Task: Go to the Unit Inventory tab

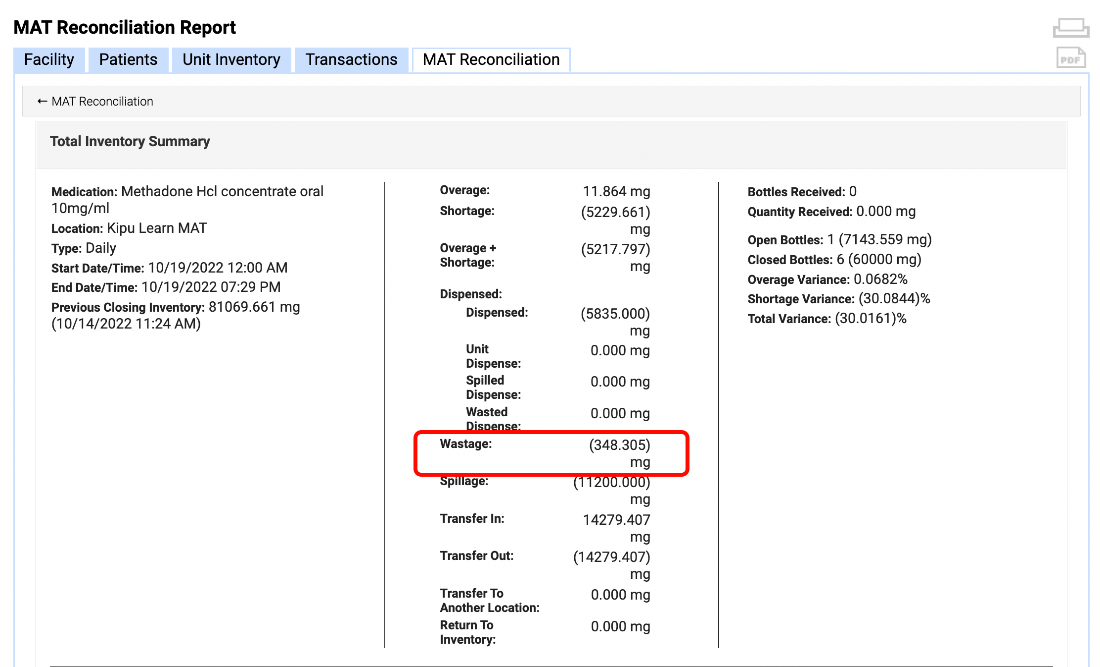Action: click(231, 60)
